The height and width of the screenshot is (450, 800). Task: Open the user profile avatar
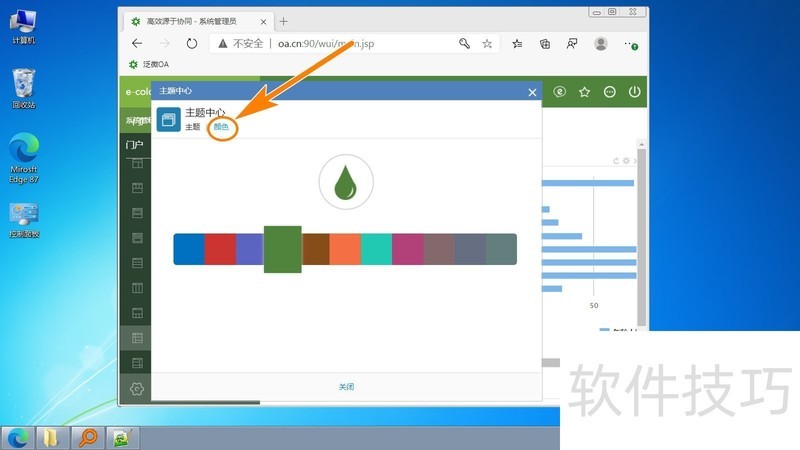click(x=601, y=43)
